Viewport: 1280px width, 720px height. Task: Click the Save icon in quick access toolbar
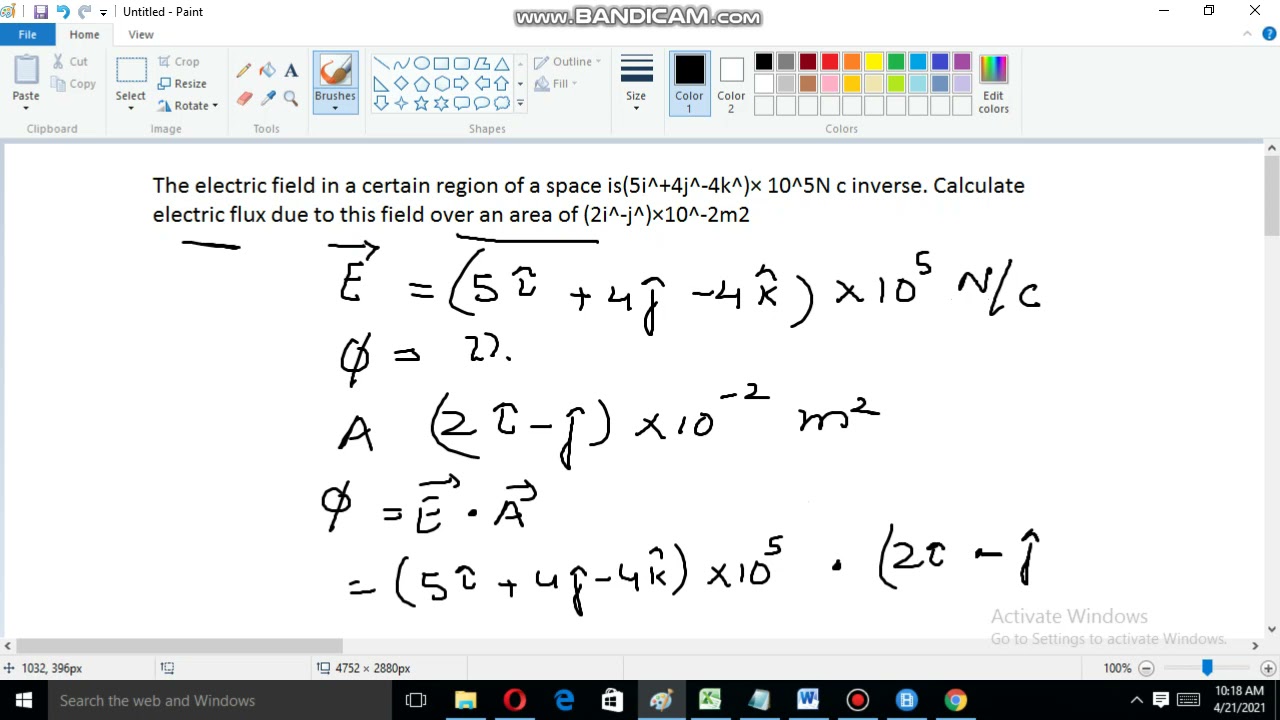(x=40, y=12)
